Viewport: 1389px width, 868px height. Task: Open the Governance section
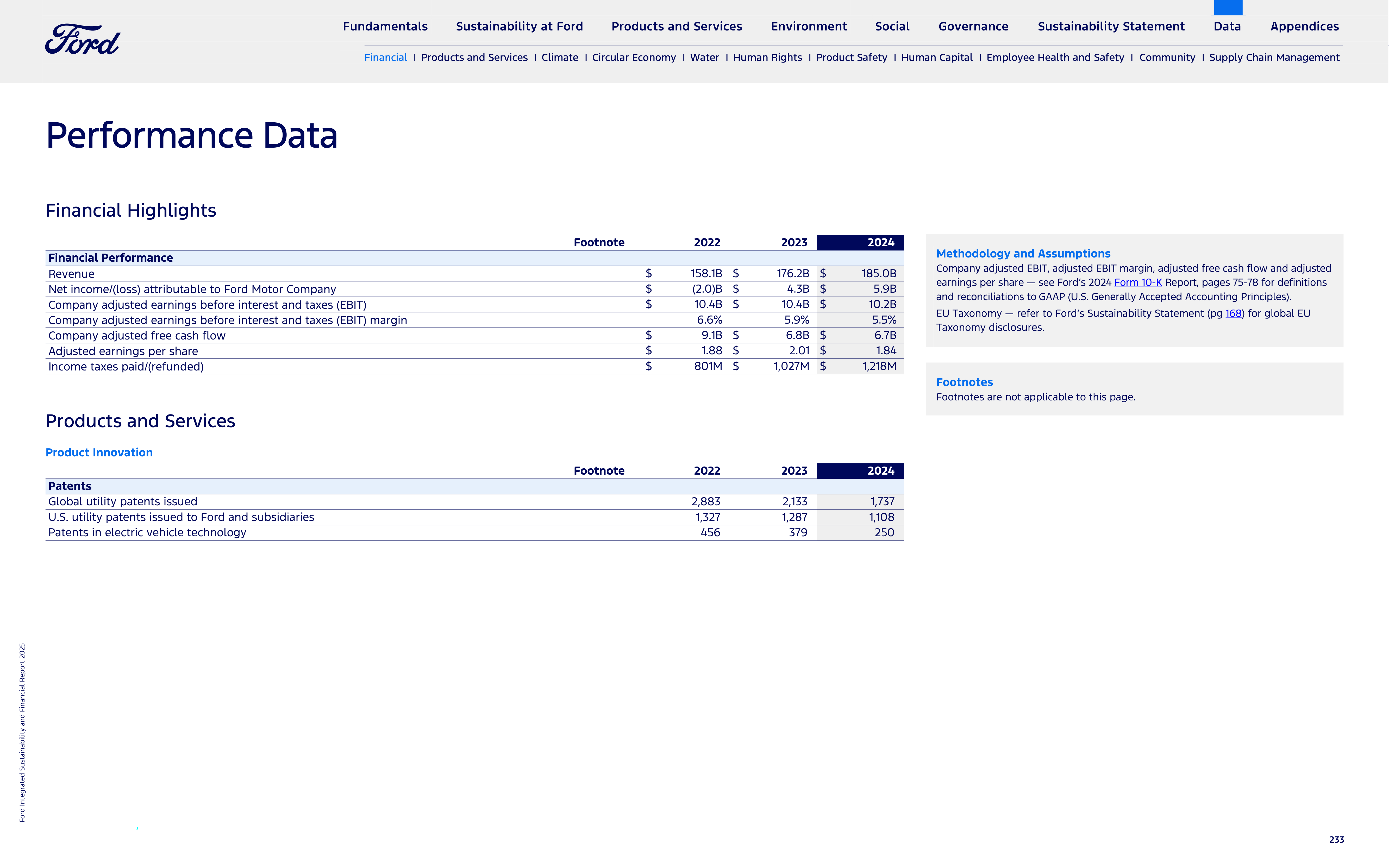973,26
